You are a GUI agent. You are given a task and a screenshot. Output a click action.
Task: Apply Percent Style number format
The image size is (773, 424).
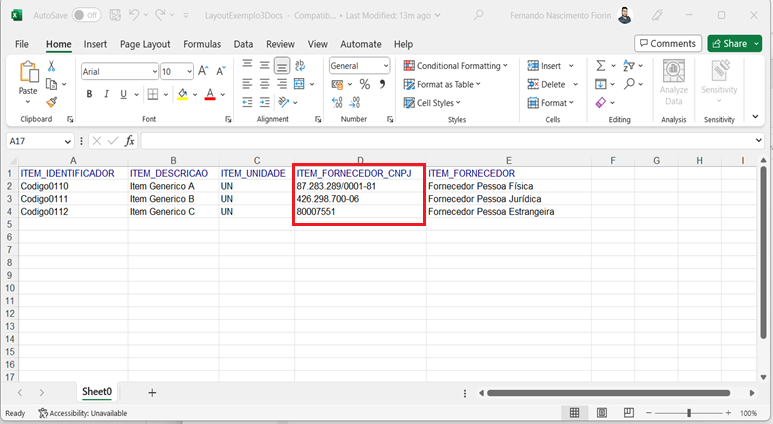click(365, 85)
